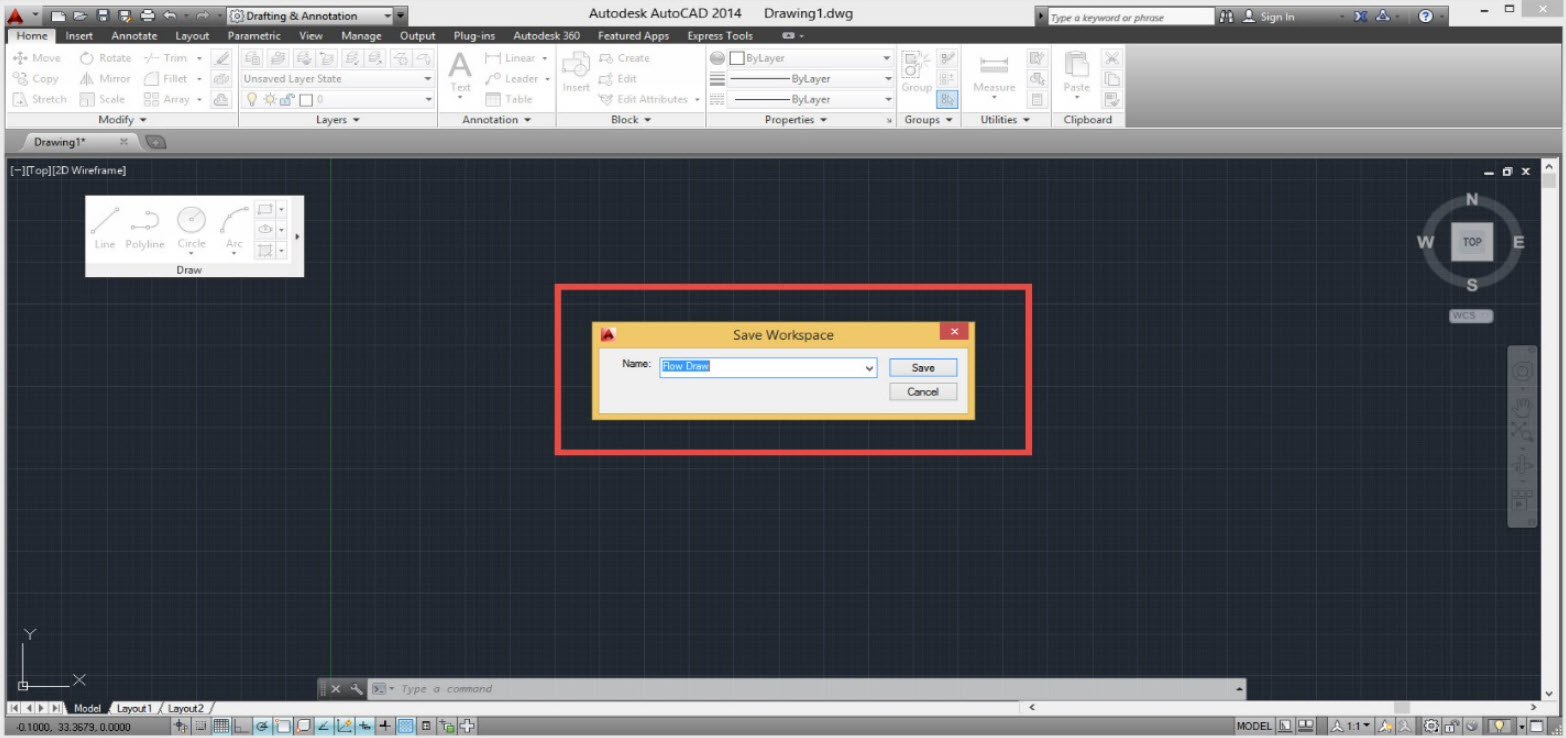Open the Parametric ribbon tab

(254, 36)
